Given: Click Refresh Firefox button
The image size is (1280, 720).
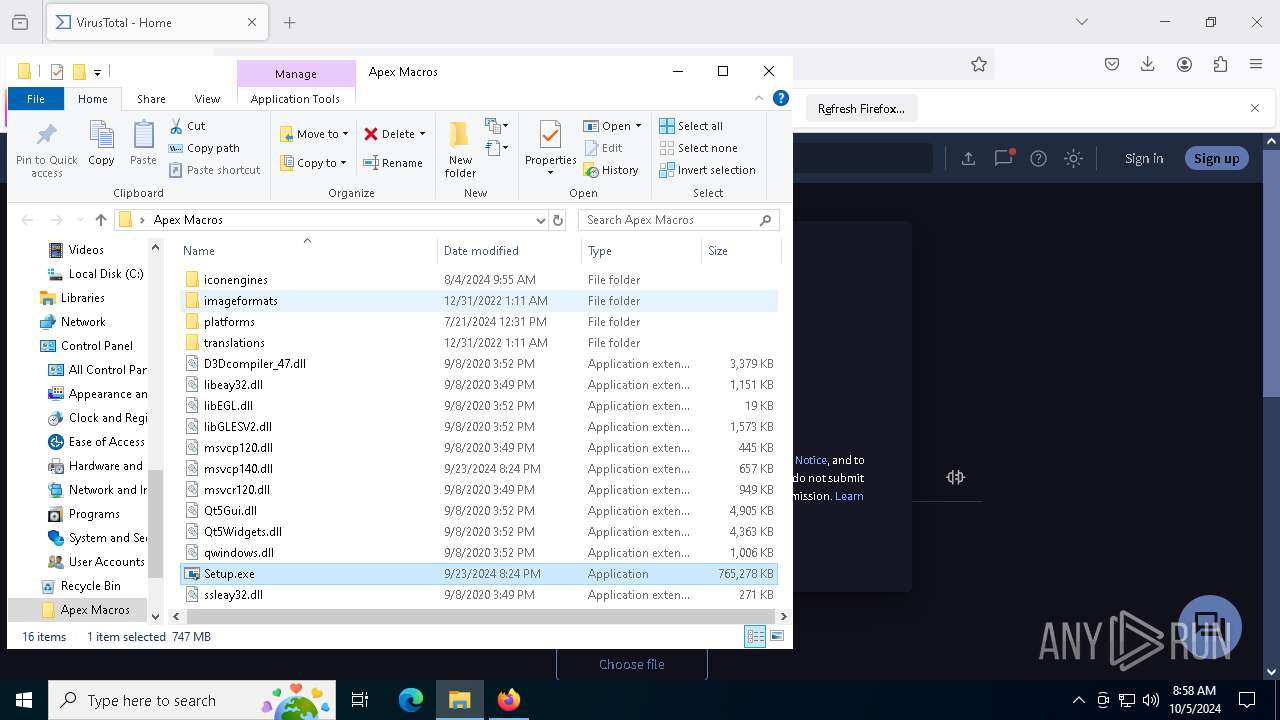Looking at the screenshot, I should [861, 108].
